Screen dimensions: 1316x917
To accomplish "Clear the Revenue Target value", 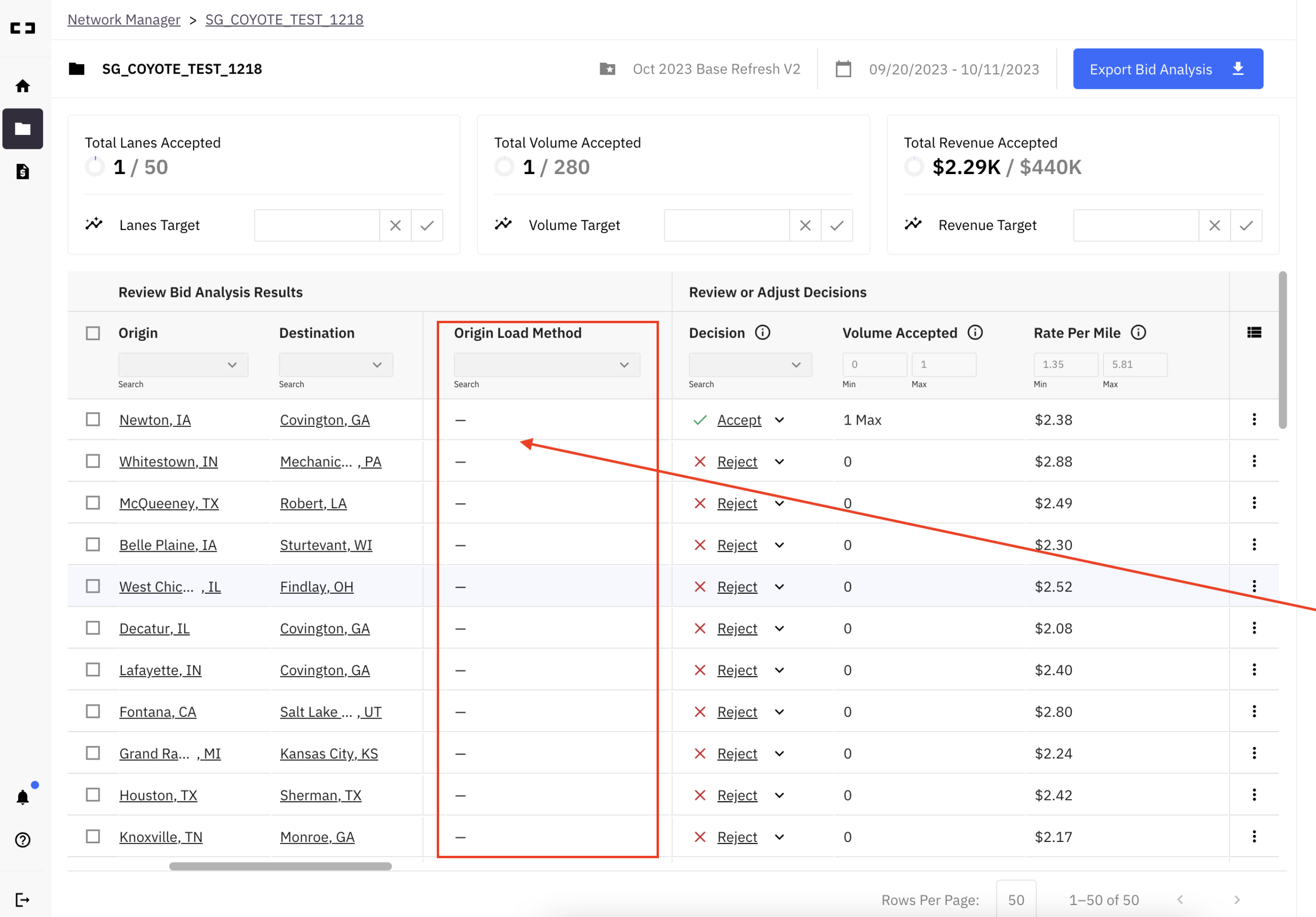I will pyautogui.click(x=1215, y=225).
